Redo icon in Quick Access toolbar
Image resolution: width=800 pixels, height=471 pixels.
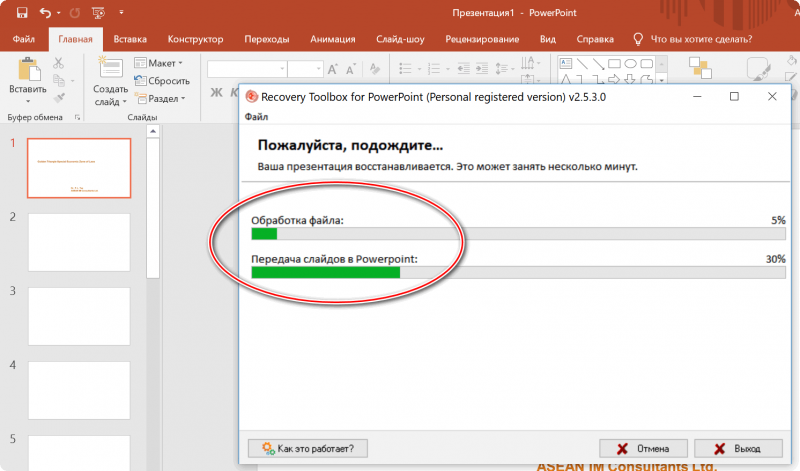(x=74, y=13)
